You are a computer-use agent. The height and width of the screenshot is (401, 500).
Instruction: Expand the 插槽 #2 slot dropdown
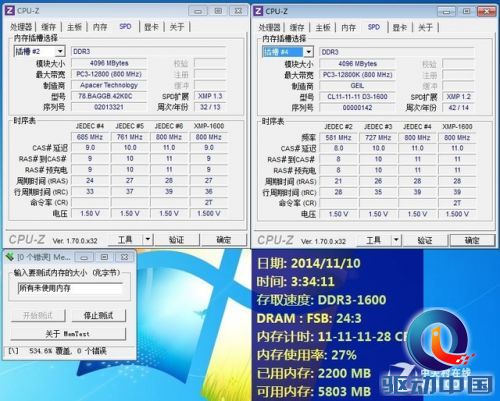click(60, 51)
